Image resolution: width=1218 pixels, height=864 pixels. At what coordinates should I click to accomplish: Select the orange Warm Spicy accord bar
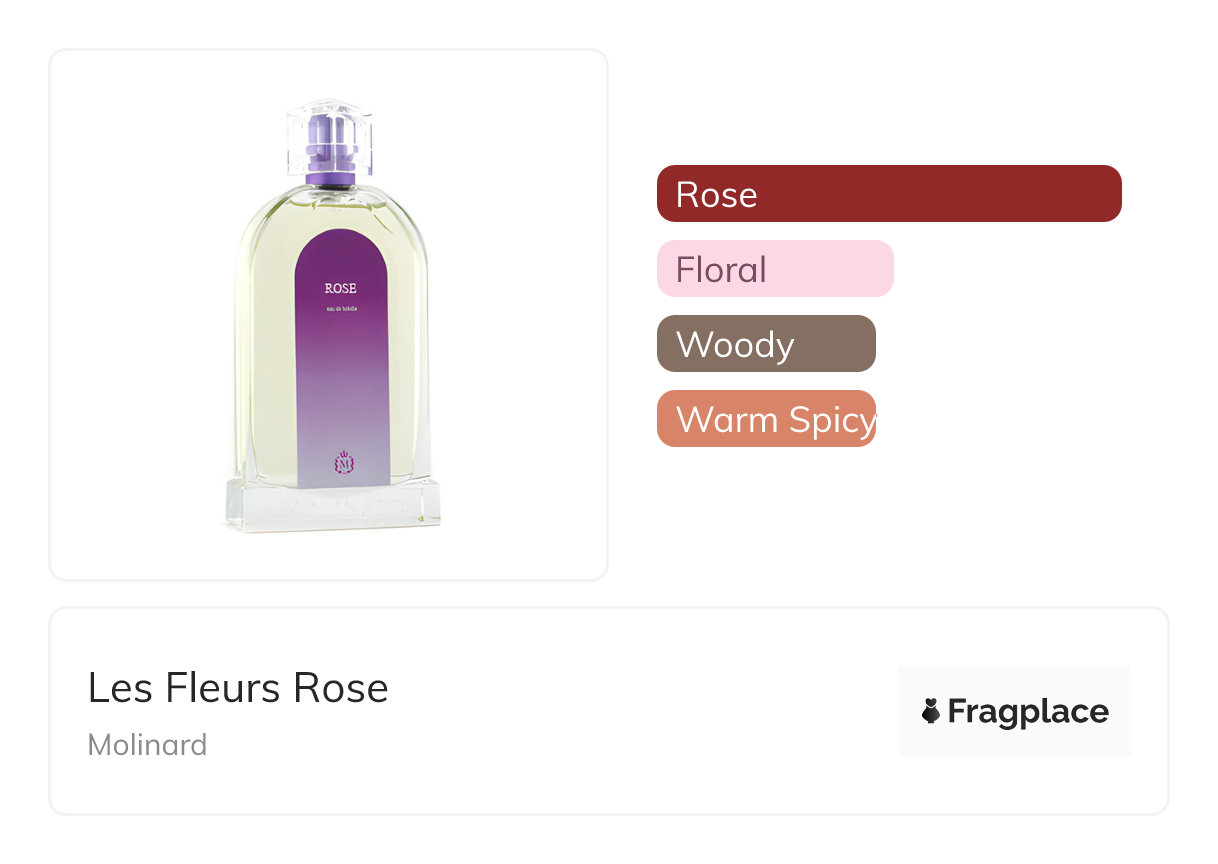(766, 419)
